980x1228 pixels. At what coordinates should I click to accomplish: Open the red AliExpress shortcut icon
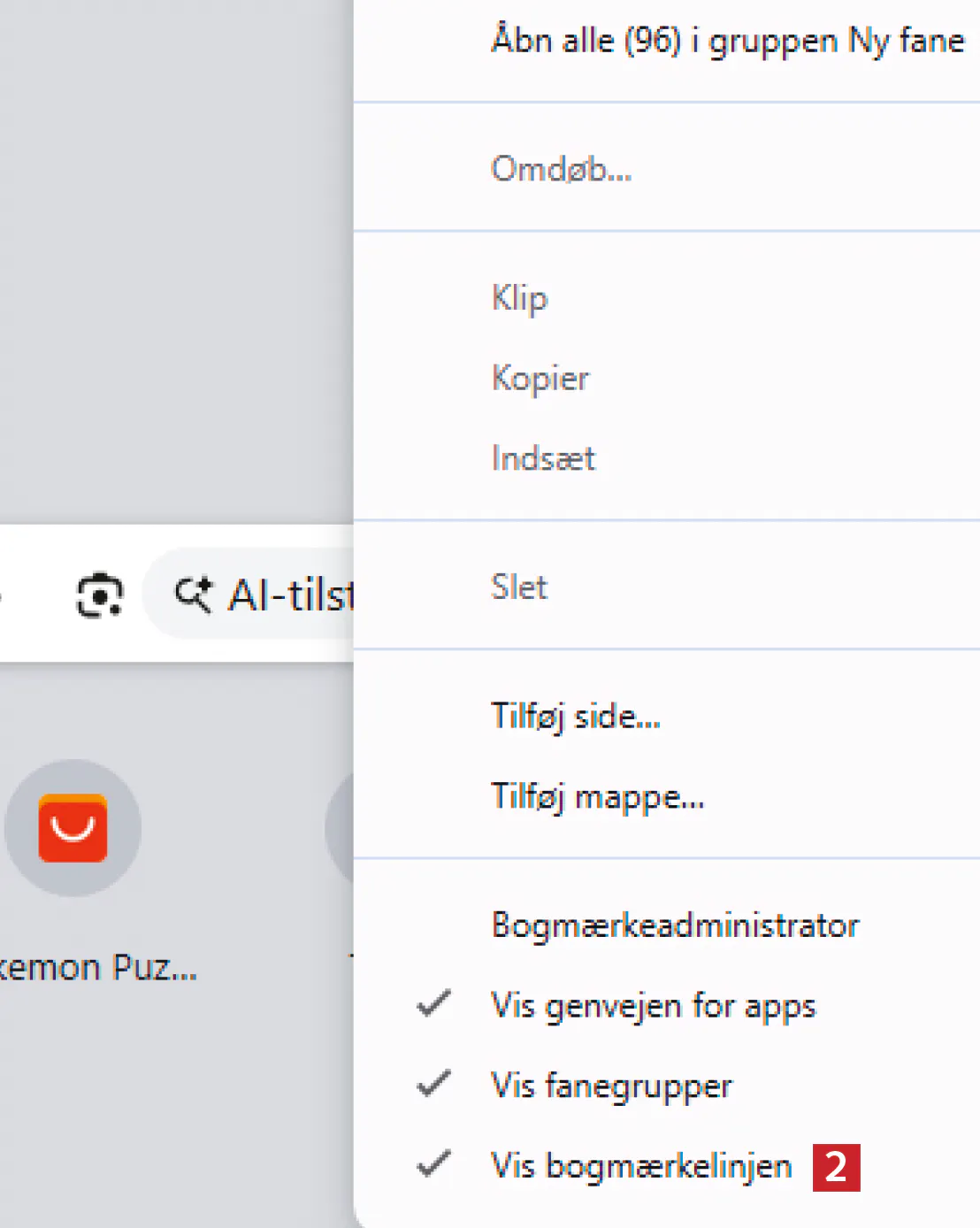click(x=73, y=828)
